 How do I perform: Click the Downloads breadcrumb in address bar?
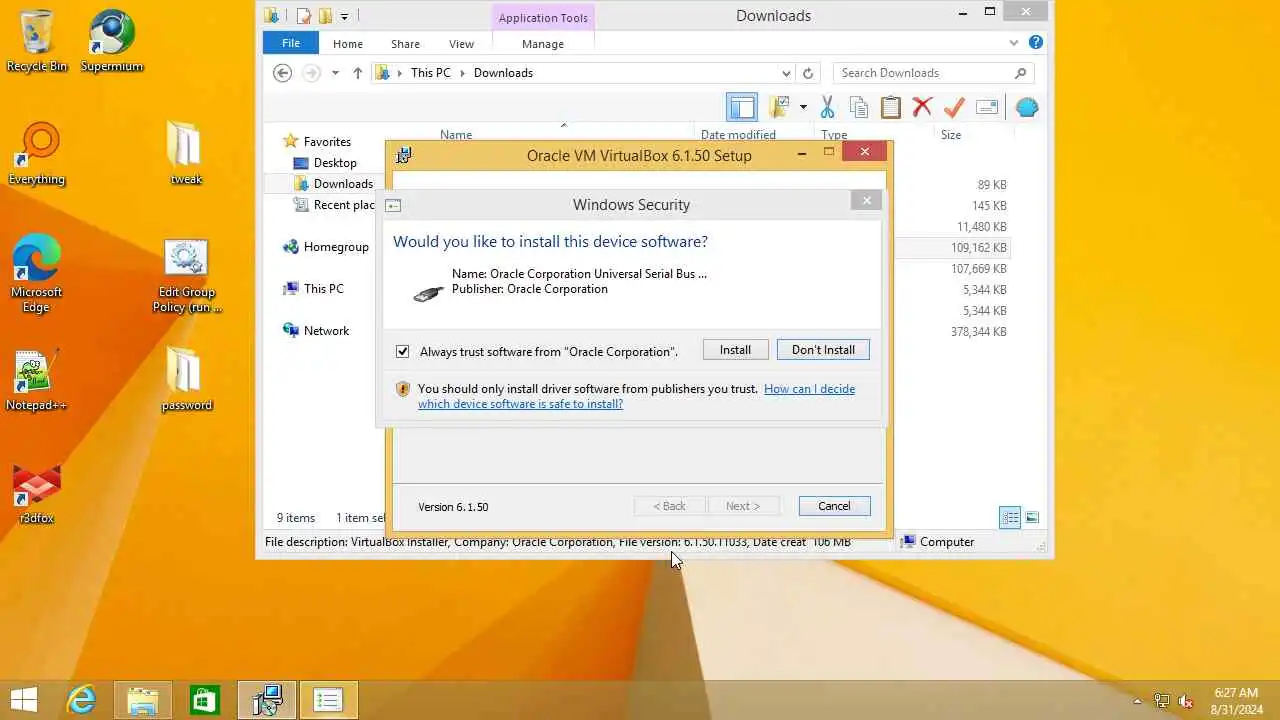coord(503,73)
